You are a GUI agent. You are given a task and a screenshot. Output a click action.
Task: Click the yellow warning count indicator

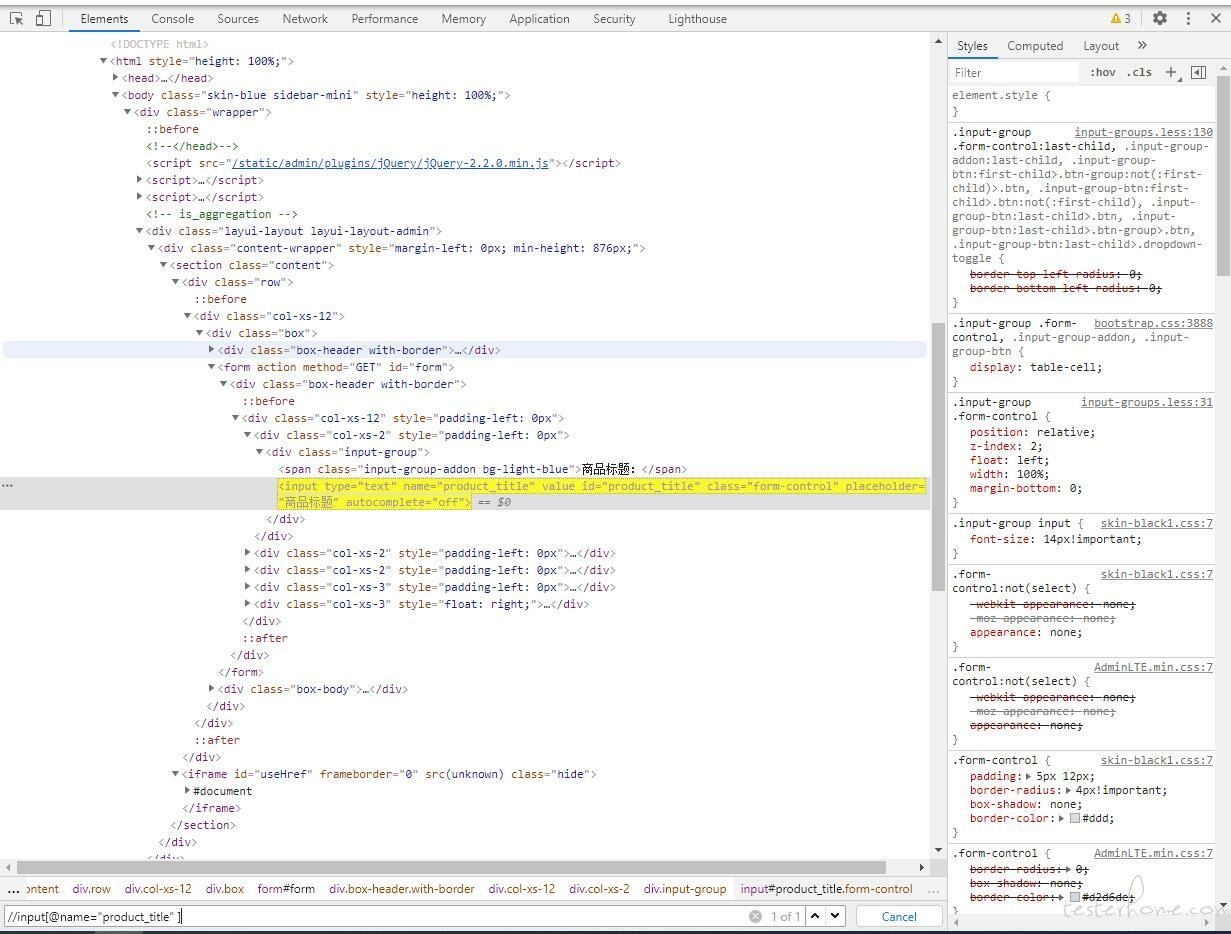1121,18
